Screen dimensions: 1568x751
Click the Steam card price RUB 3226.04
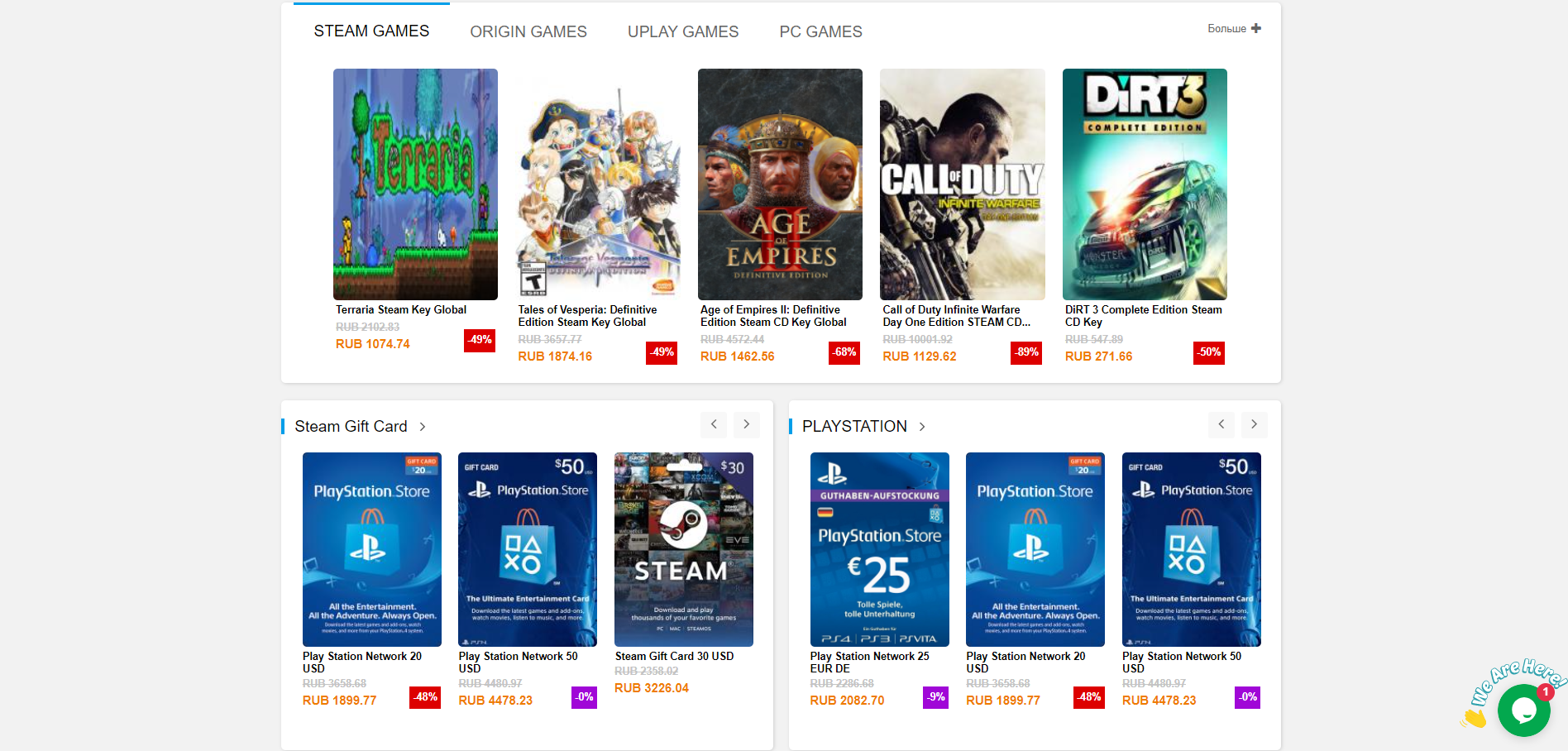pos(652,688)
